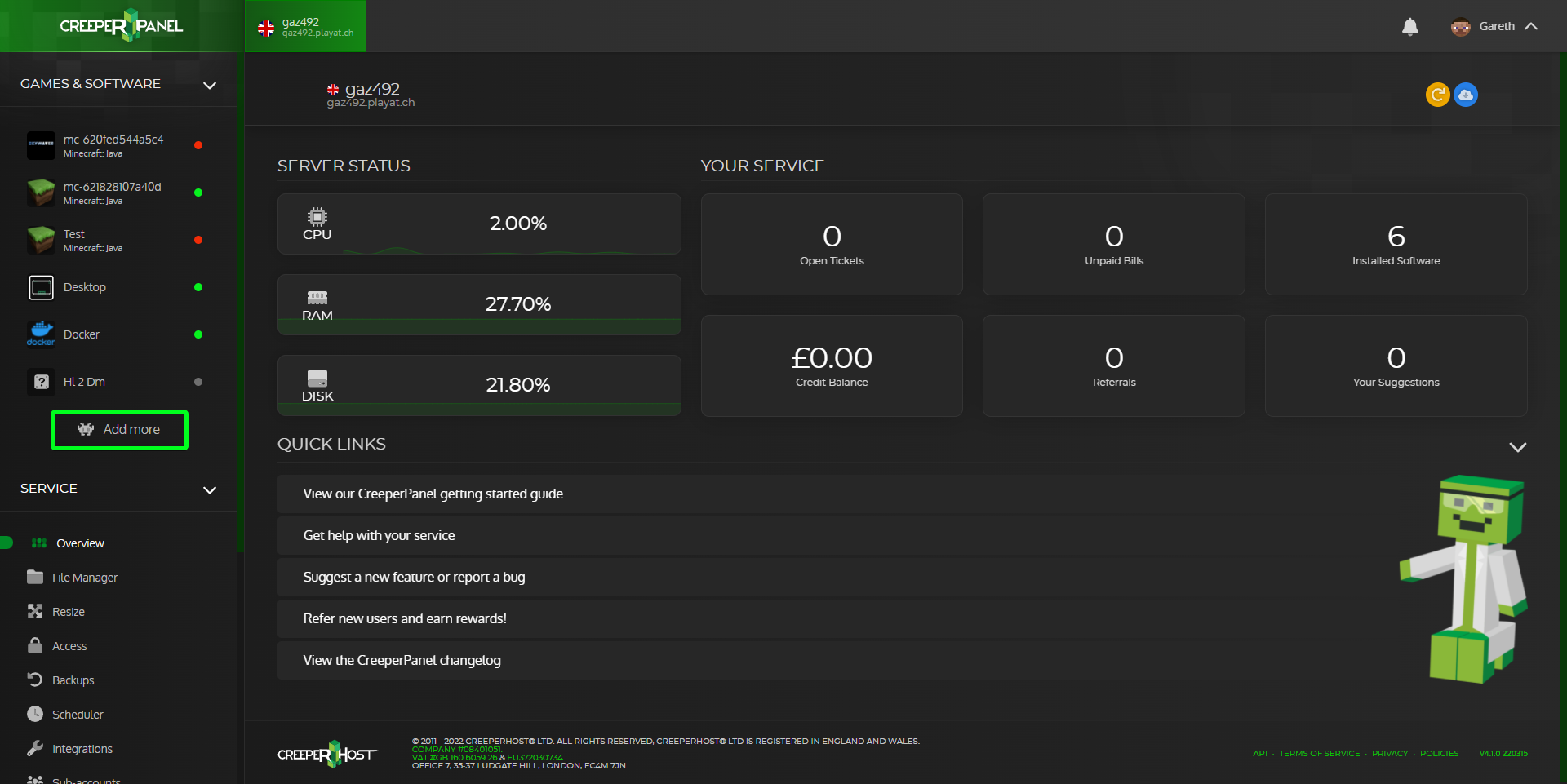The height and width of the screenshot is (784, 1567).
Task: Click the Overview grid icon
Action: click(38, 543)
